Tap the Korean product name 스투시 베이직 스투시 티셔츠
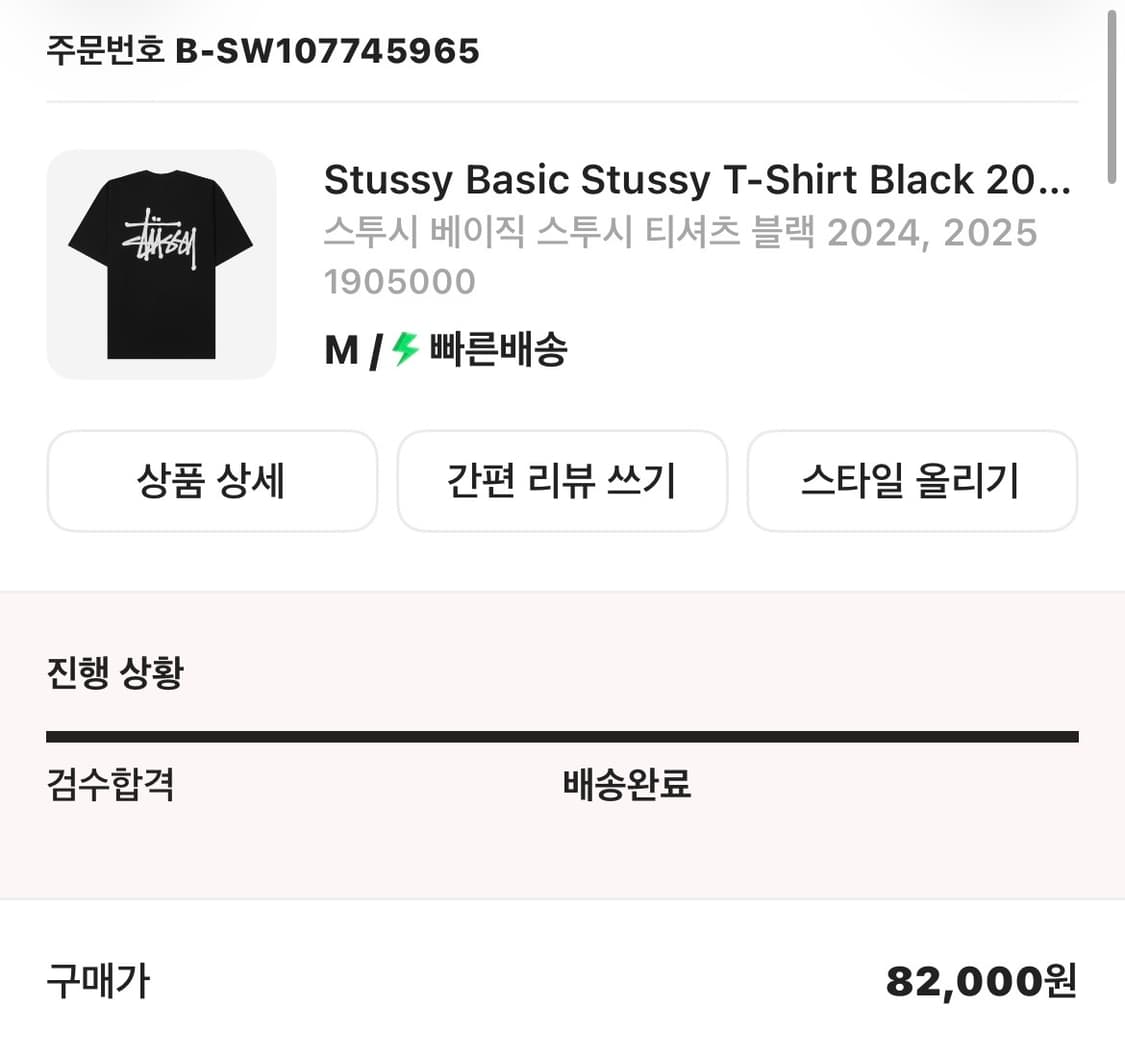The height and width of the screenshot is (1038, 1125). coord(680,233)
